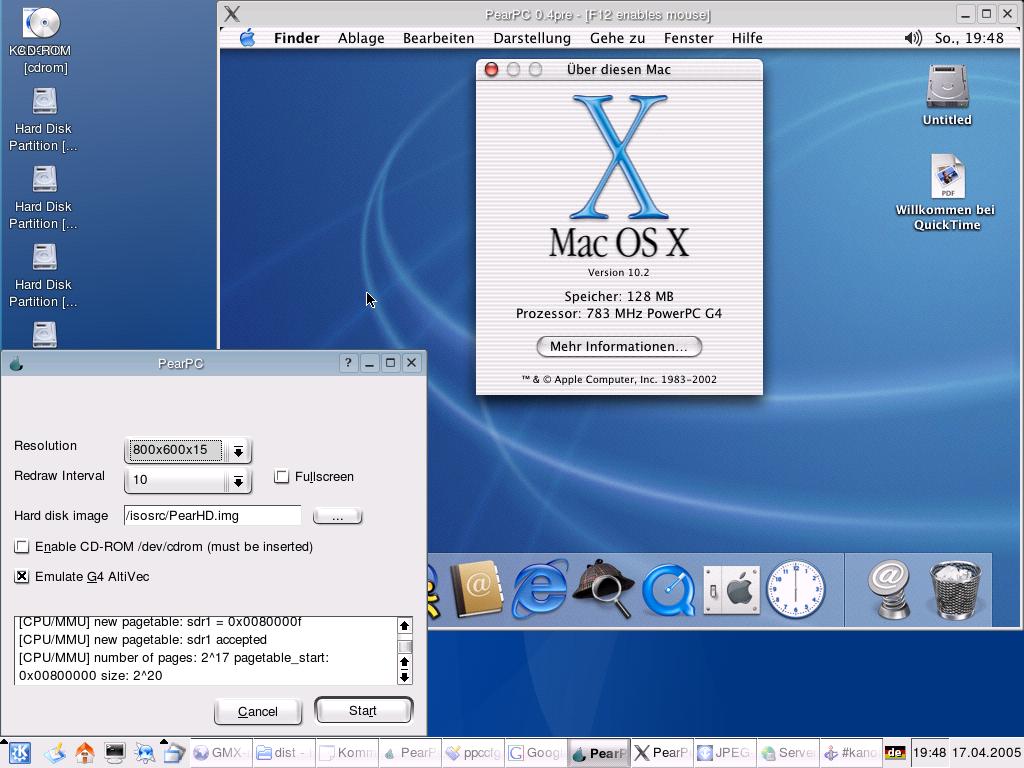Click the Clock icon in the Dock

[795, 590]
